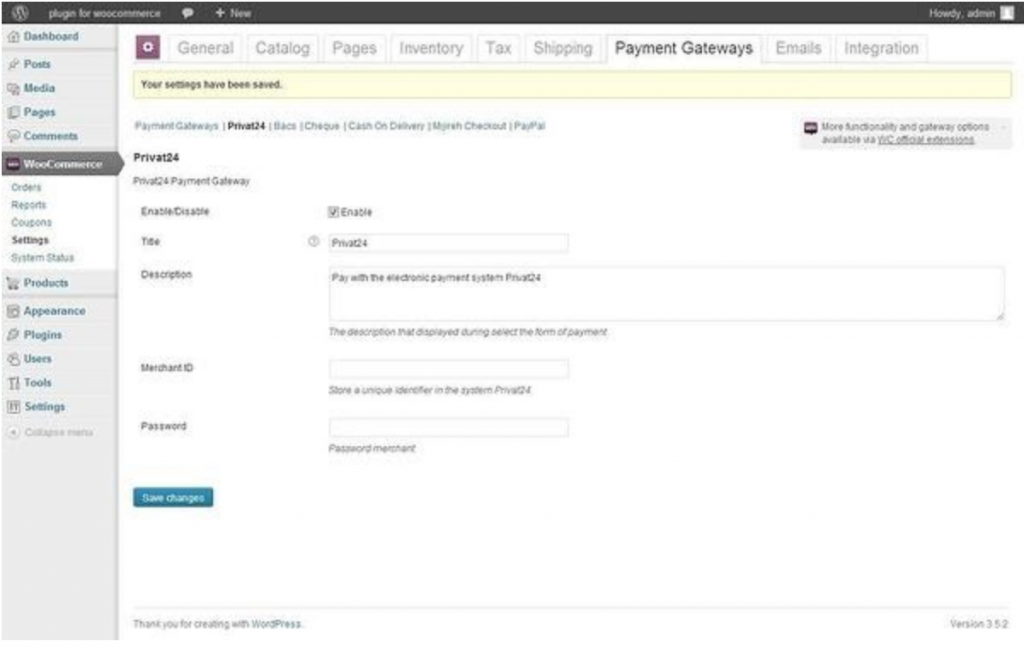This screenshot has height=647, width=1024.
Task: Open the WC official extensions link
Action: coord(925,140)
